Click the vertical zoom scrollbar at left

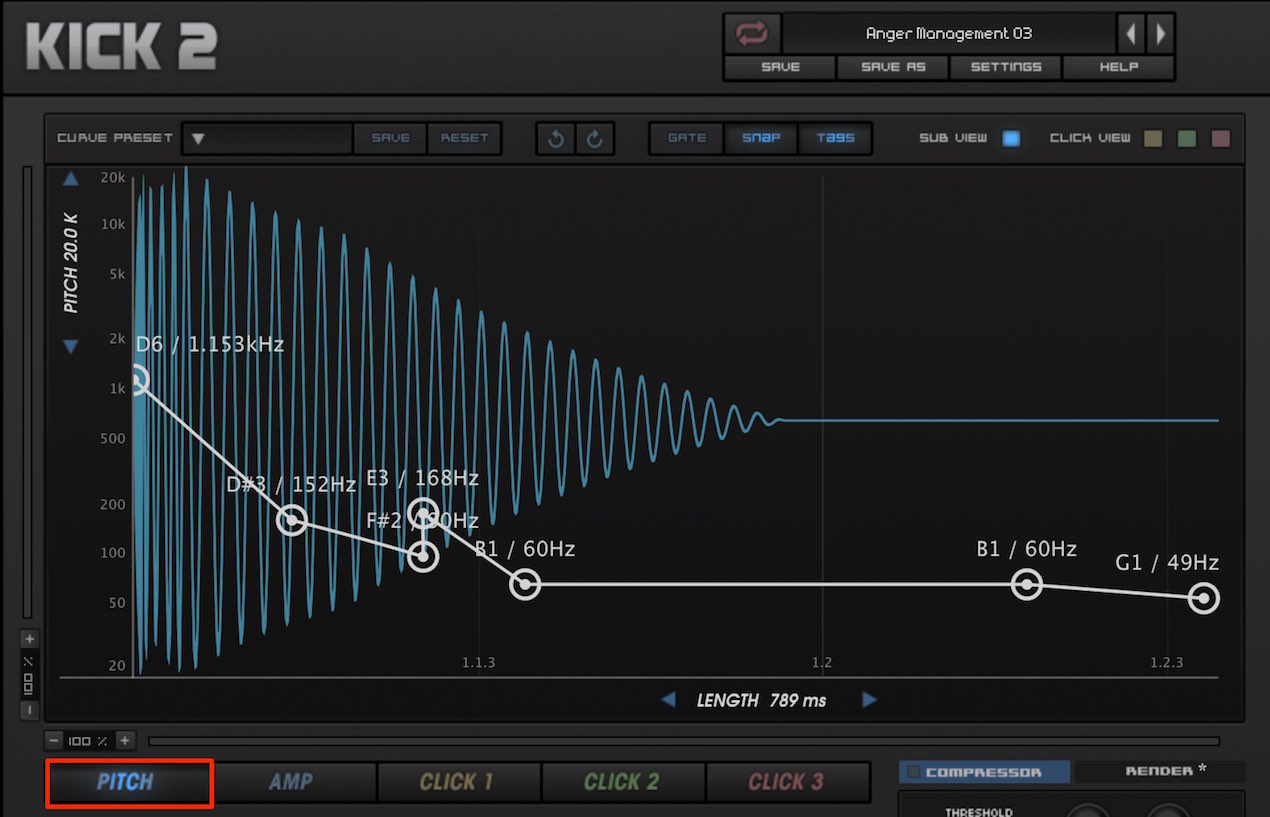click(28, 393)
